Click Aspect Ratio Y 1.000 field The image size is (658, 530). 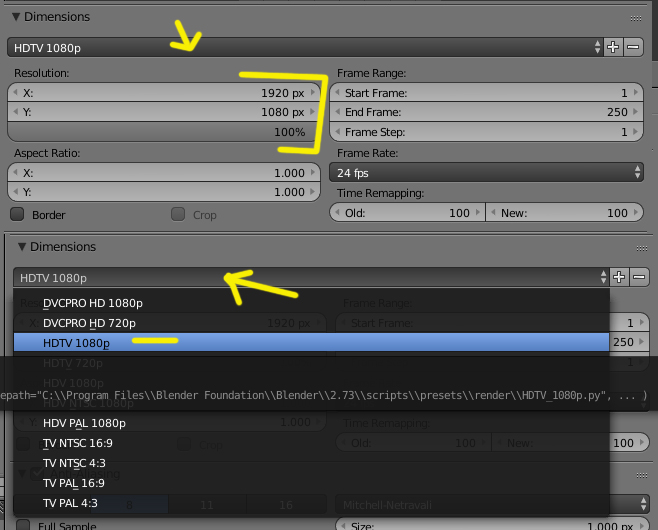pos(164,192)
